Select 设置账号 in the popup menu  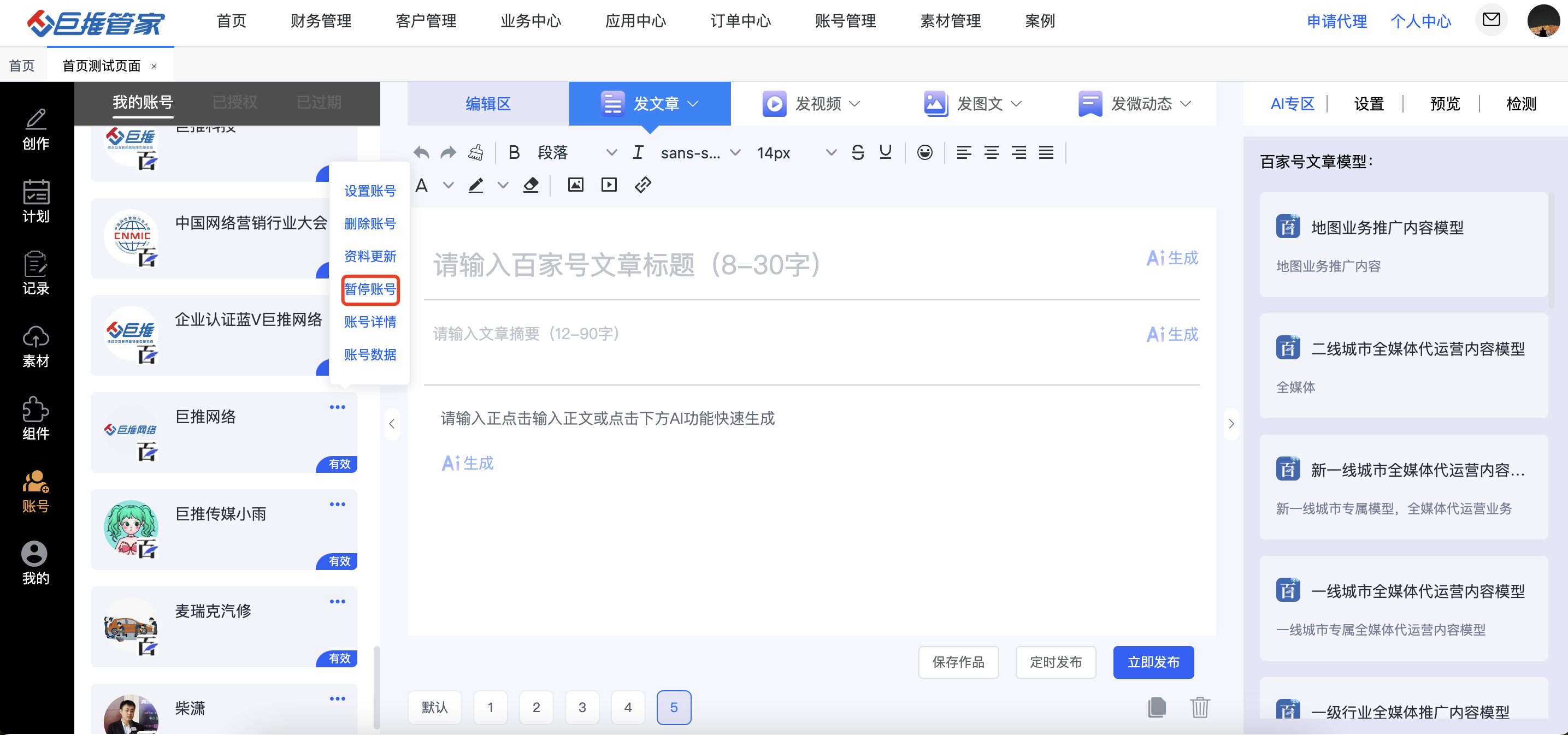[x=370, y=191]
